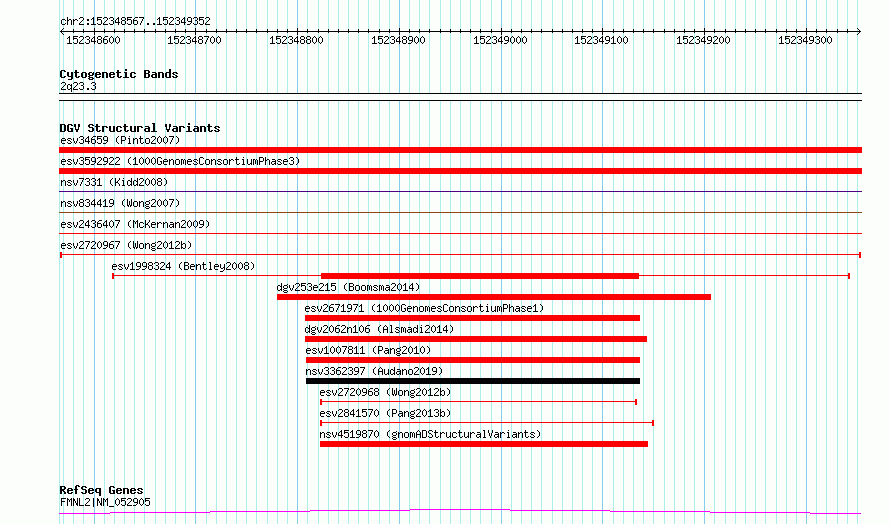
Task: Open the nsv7331 (Kidd2008) entry
Action: [114, 182]
